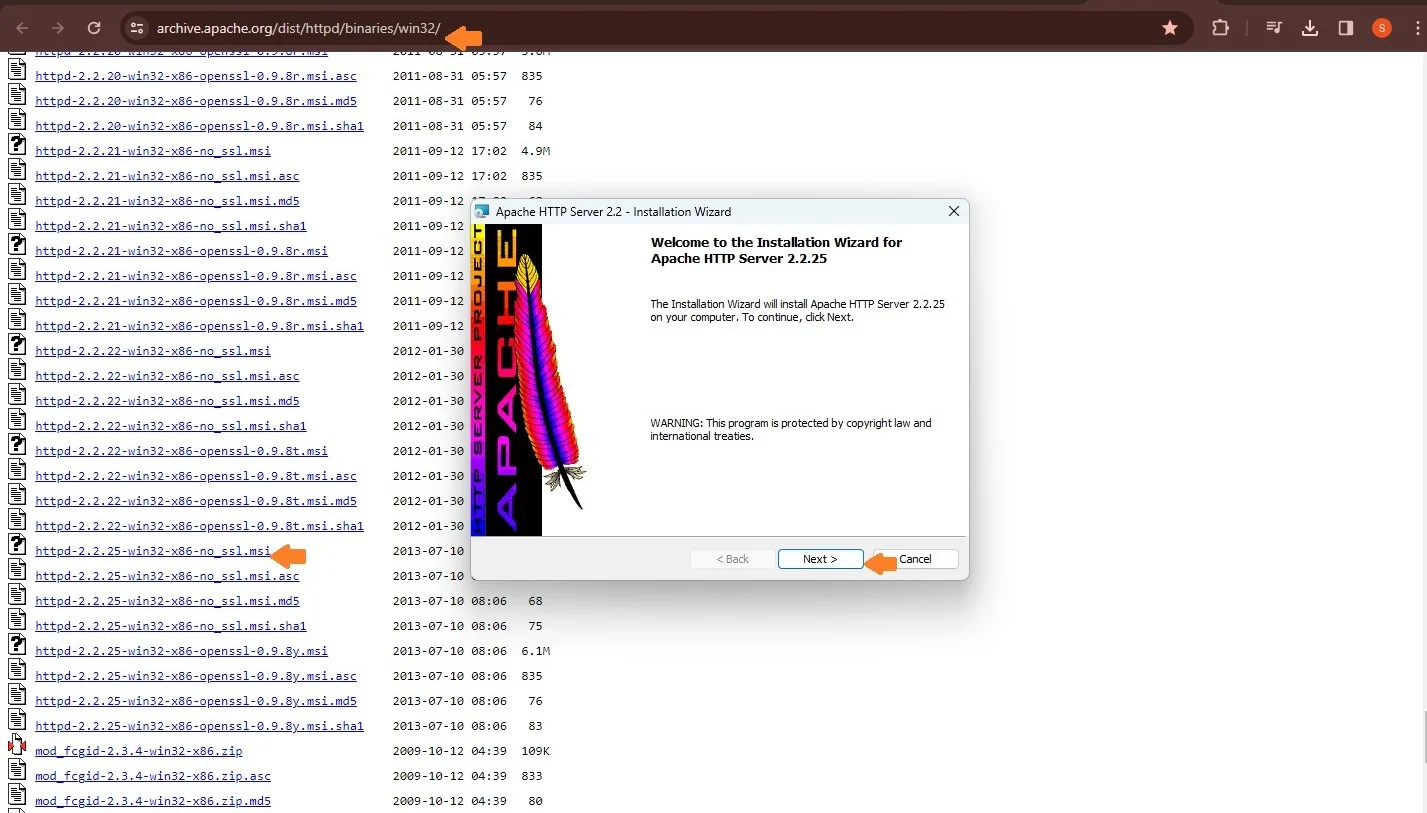Open link httpd-2.2.25-win32-x86-openssl-0.9.8y.msi.sha1
Viewport: 1427px width, 813px height.
point(199,726)
